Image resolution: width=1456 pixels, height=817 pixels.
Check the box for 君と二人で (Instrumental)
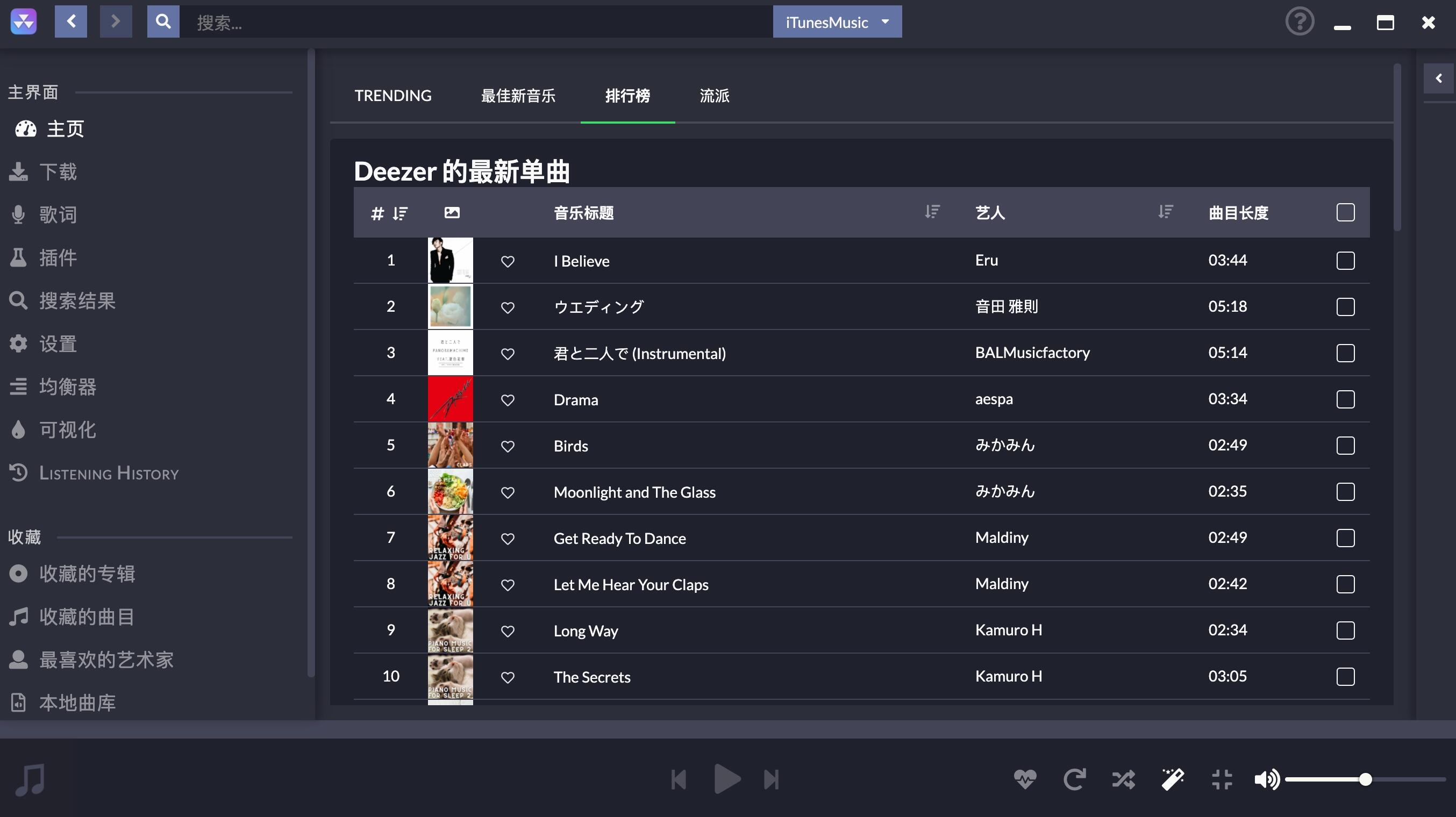1345,353
